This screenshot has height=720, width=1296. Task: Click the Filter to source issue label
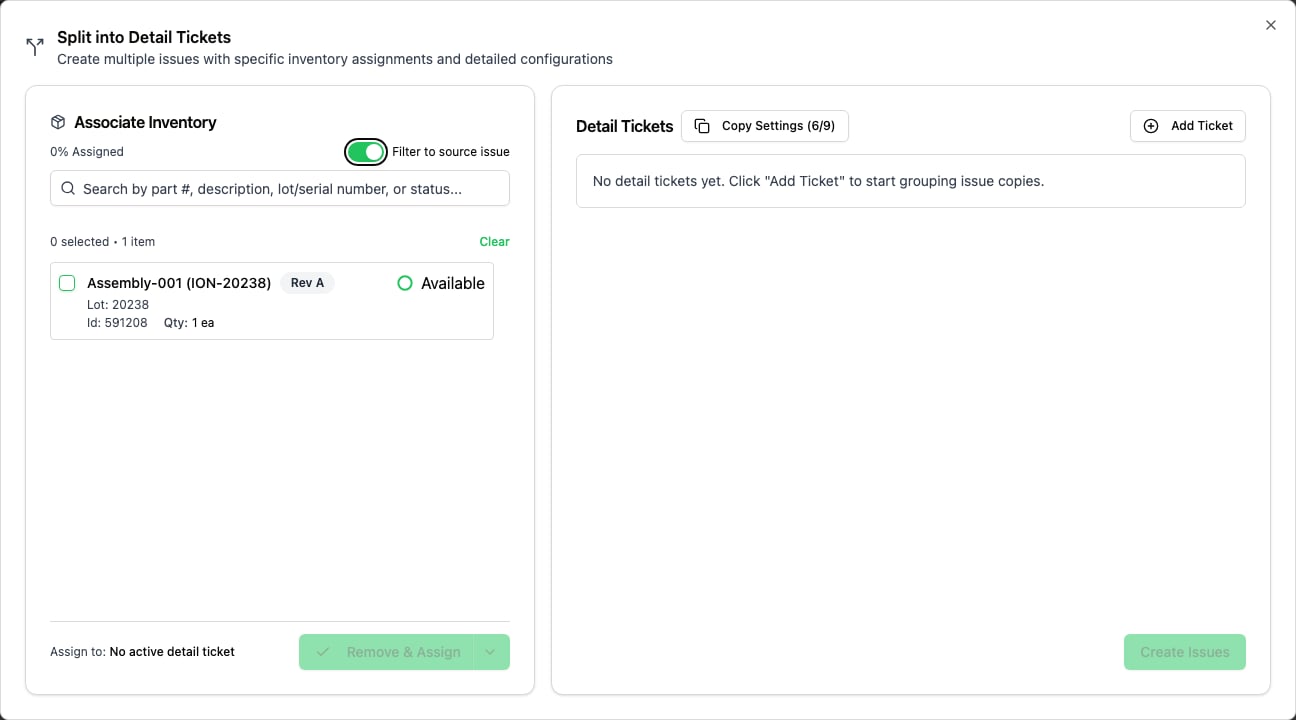point(451,152)
